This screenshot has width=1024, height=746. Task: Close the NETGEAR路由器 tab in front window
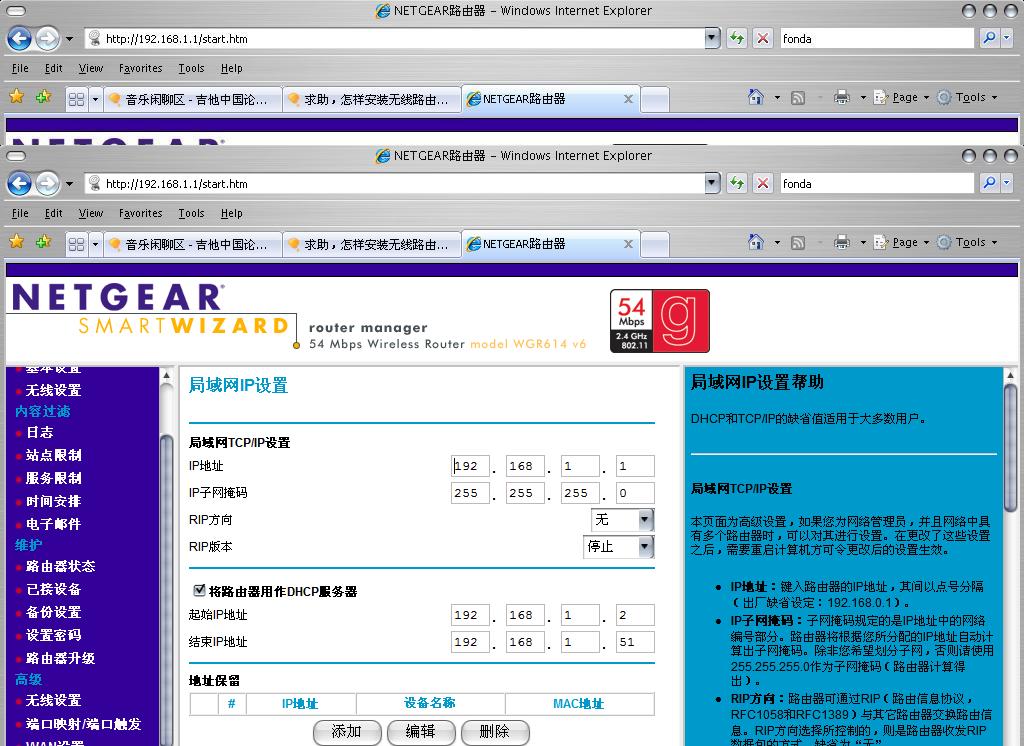coord(628,244)
